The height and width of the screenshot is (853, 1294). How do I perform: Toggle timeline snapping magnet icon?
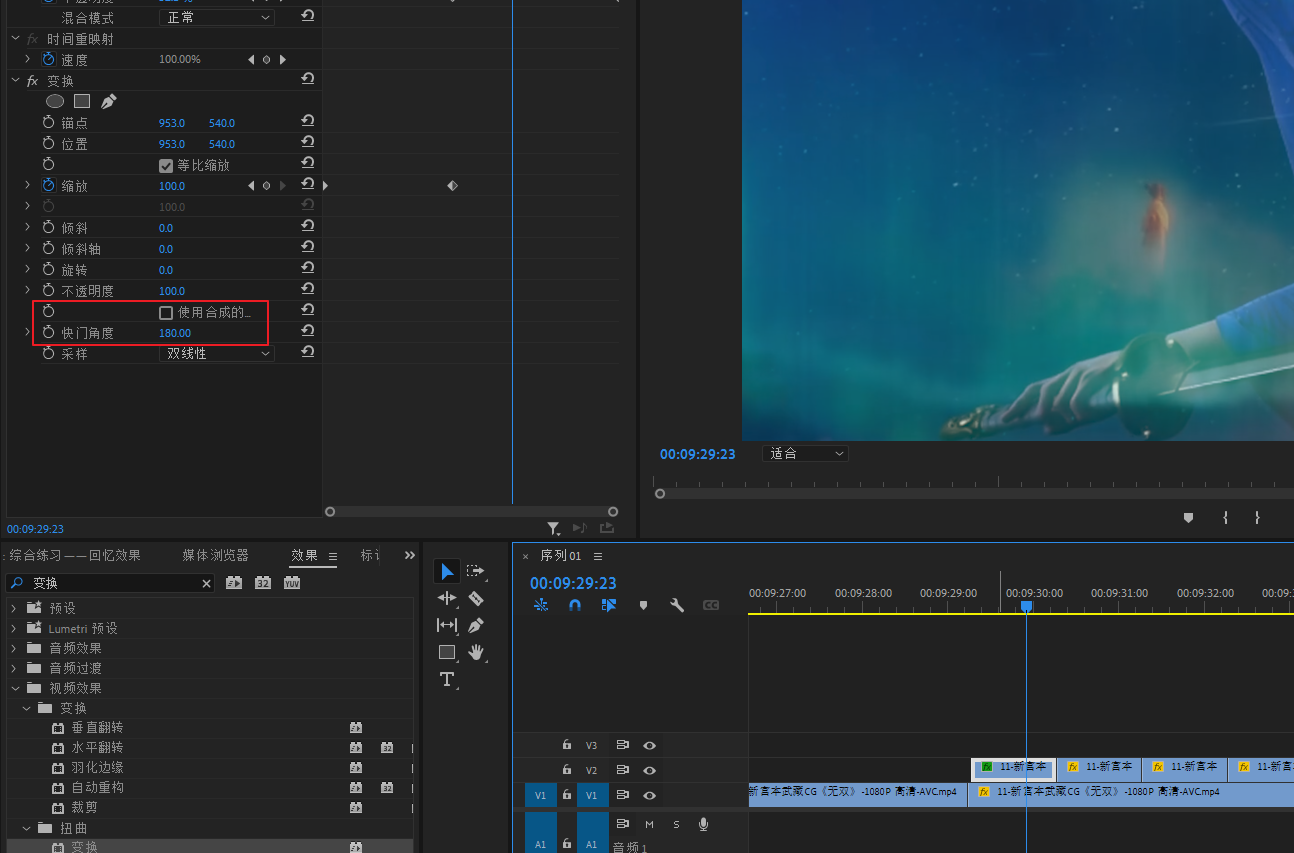click(575, 605)
